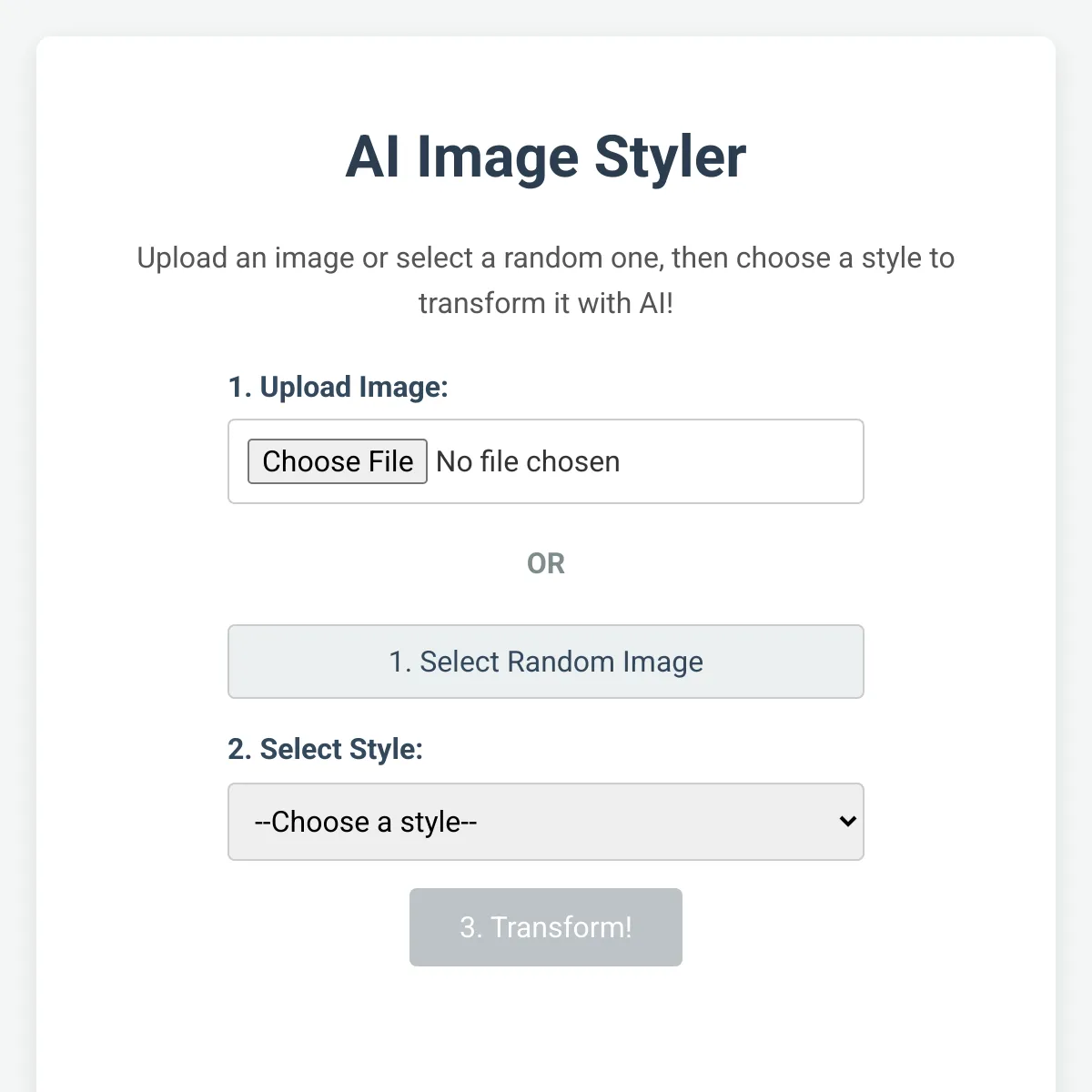Click the chevron arrow of the style selector
The image size is (1092, 1092).
click(x=847, y=822)
